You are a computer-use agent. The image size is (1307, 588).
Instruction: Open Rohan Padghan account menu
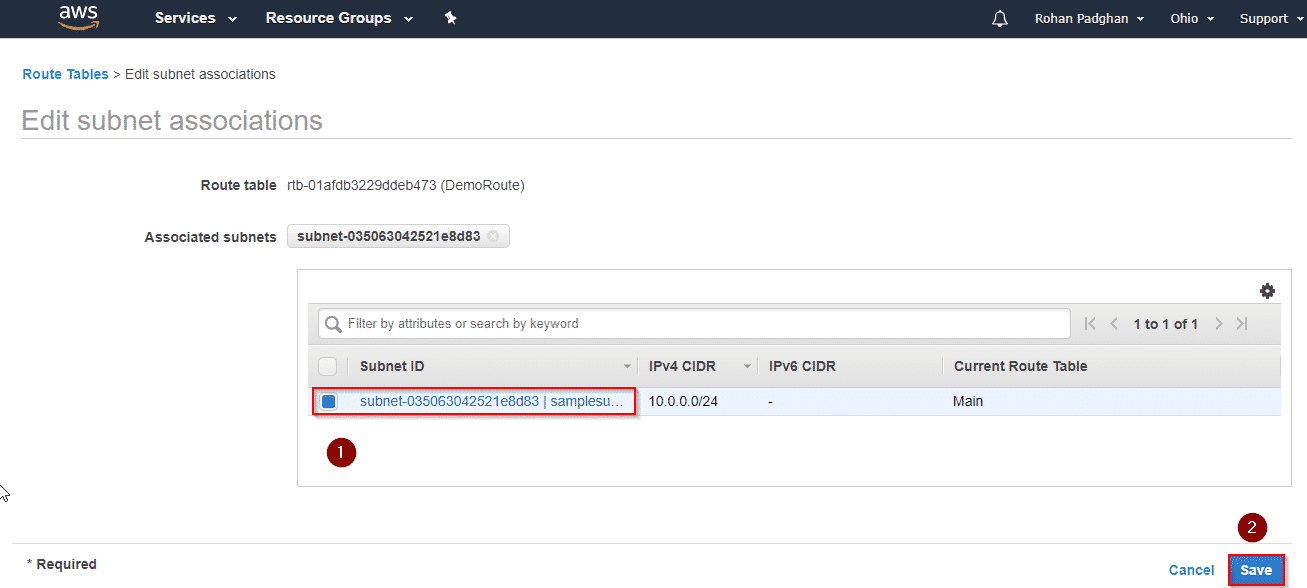pos(1089,19)
